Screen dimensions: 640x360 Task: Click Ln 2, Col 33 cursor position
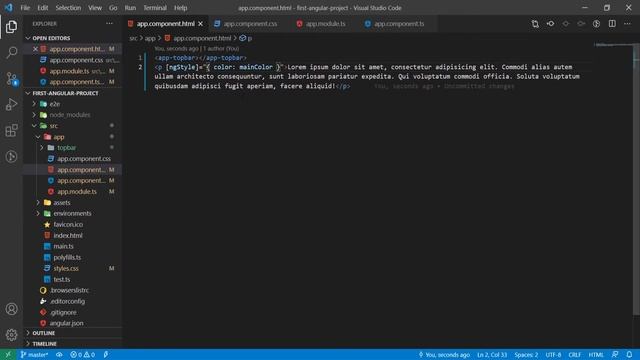[492, 355]
